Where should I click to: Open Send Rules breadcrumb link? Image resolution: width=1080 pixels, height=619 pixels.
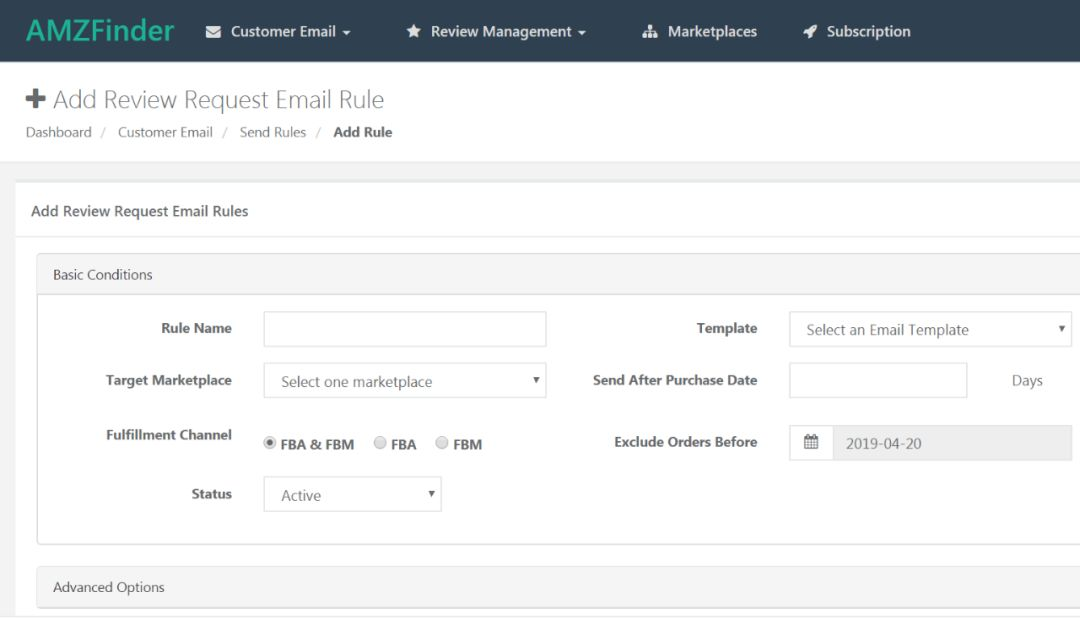coord(273,132)
